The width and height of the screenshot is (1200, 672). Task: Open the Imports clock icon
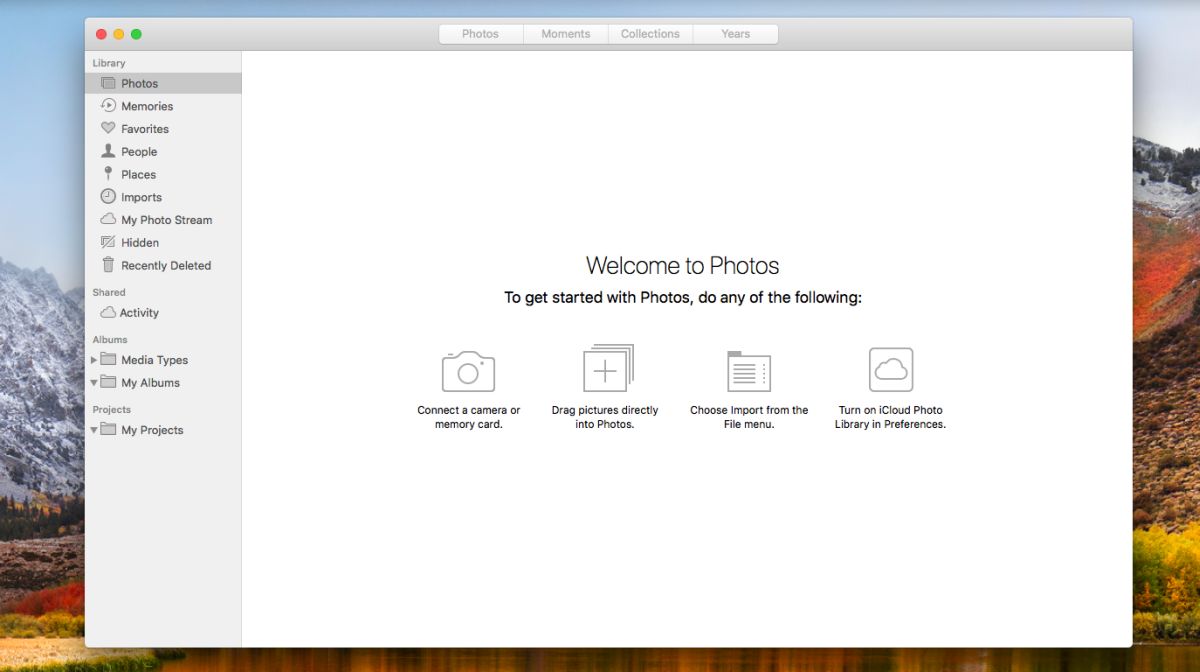108,197
